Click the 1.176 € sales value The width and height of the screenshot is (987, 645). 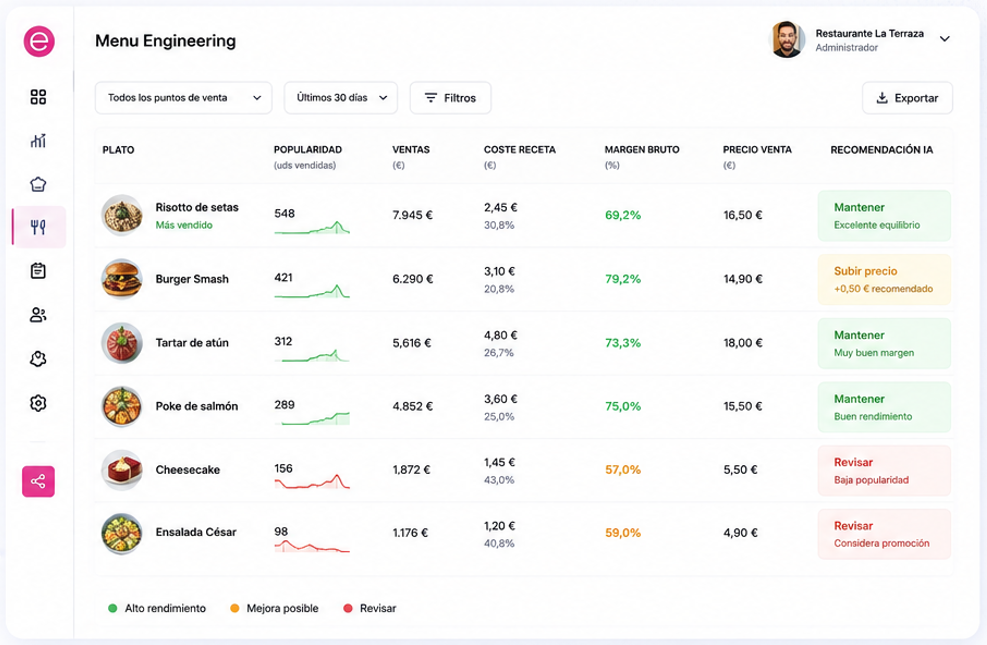click(x=410, y=533)
